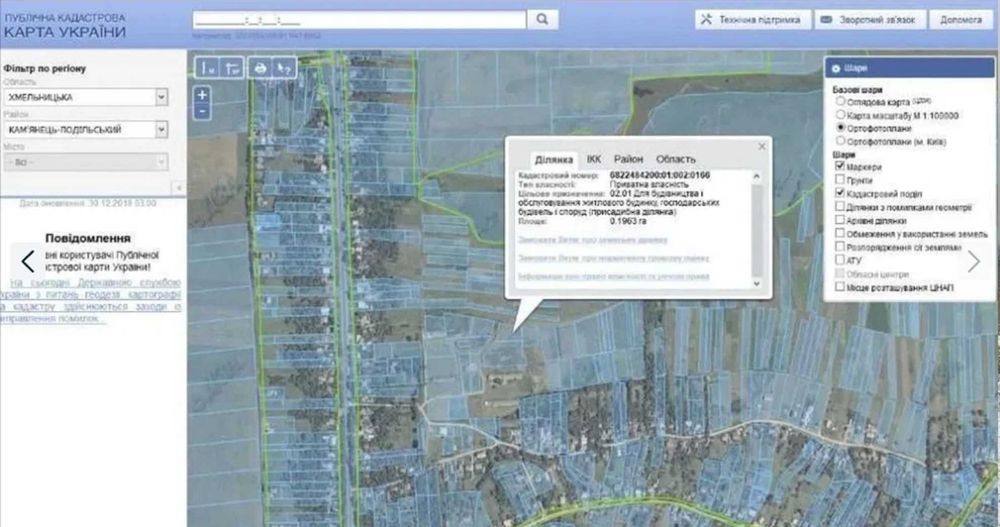Click the Шари panel header
The image size is (1000, 527).
click(909, 68)
